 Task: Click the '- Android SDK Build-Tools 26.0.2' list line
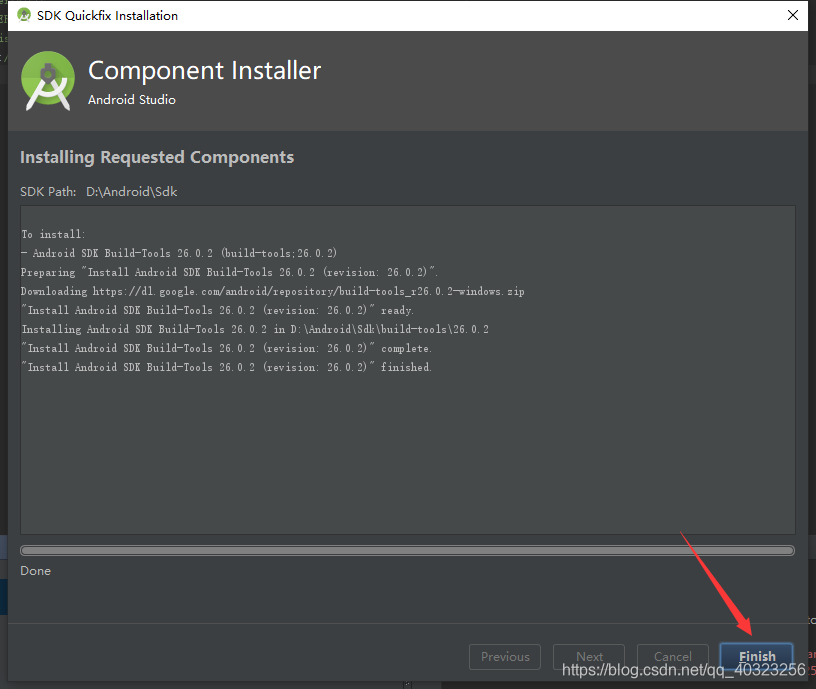tap(179, 253)
